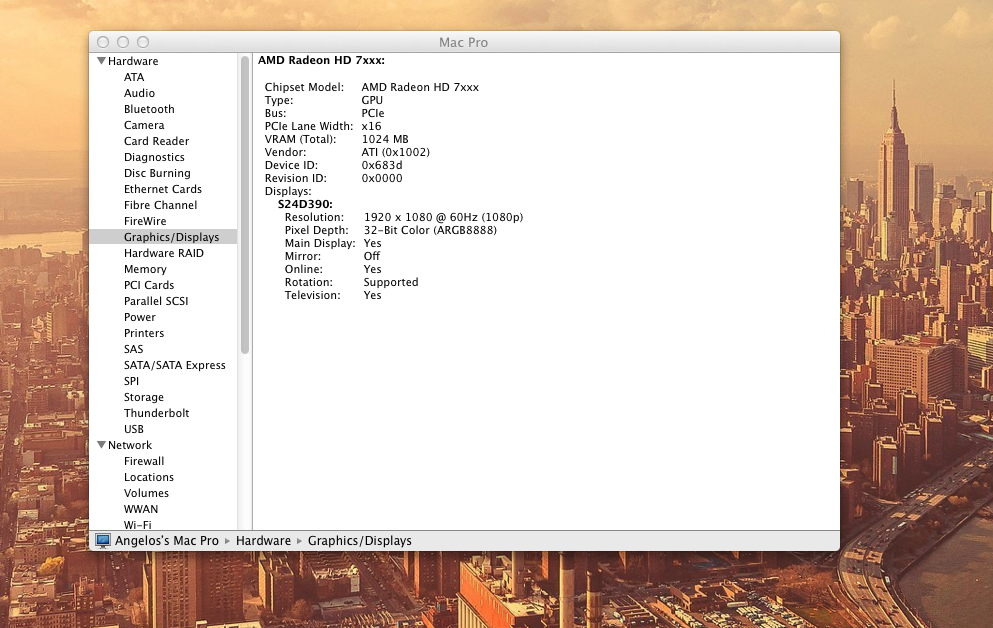Image resolution: width=993 pixels, height=628 pixels.
Task: Select Memory in the sidebar
Action: tap(145, 269)
